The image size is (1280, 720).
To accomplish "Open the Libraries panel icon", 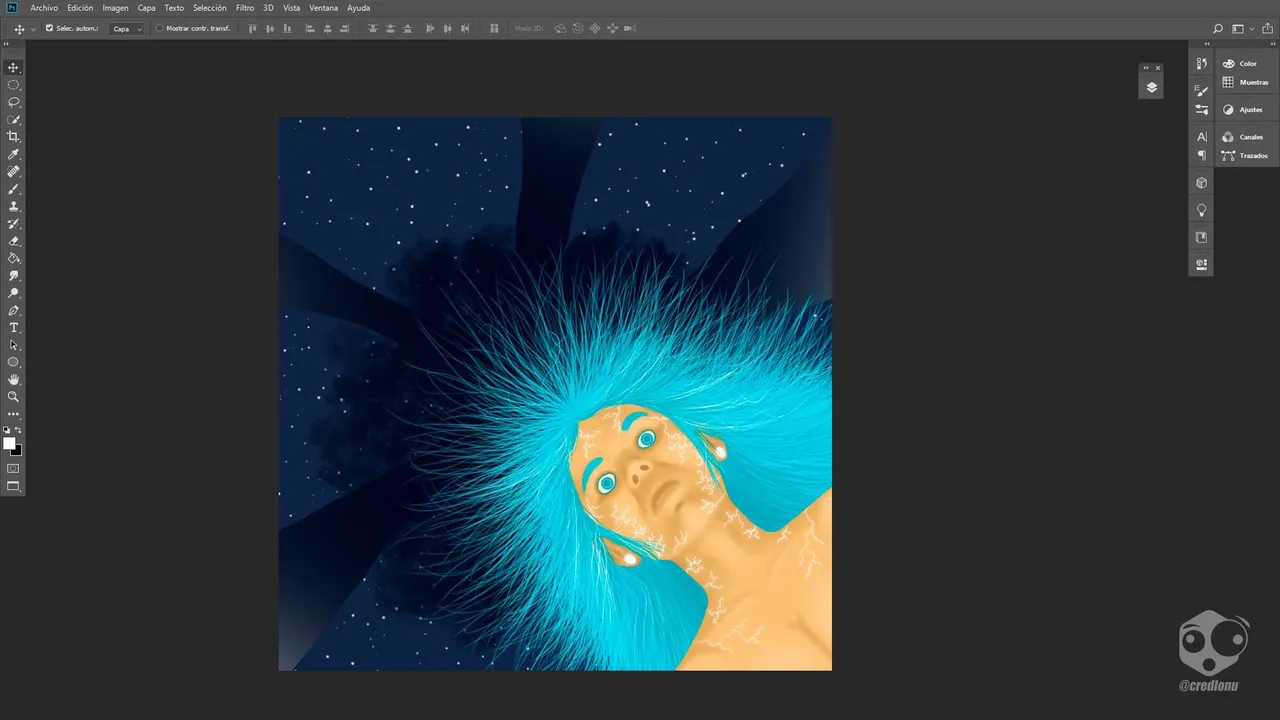I will (x=1202, y=237).
